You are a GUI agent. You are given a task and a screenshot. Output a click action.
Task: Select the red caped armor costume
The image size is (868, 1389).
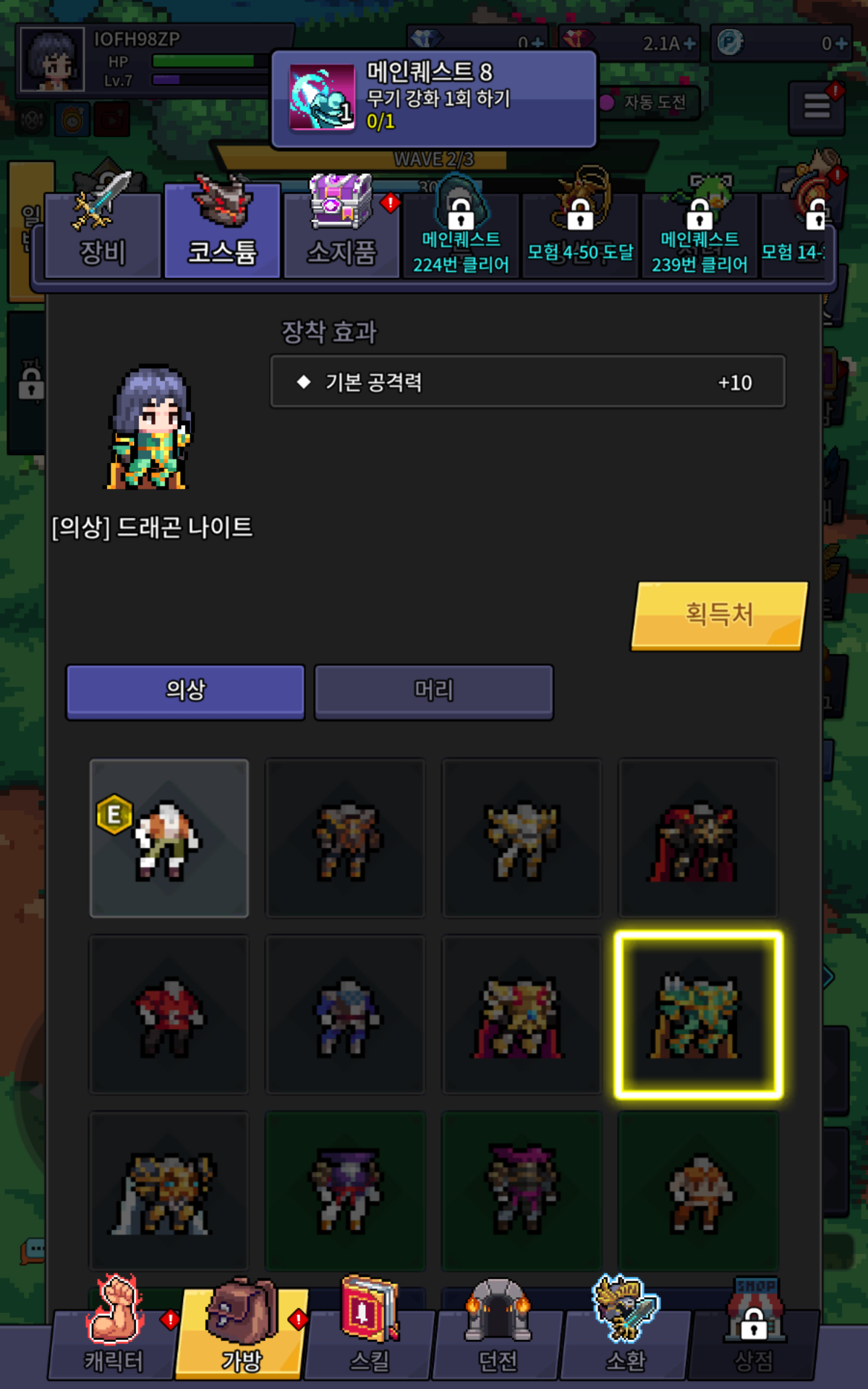coord(698,838)
